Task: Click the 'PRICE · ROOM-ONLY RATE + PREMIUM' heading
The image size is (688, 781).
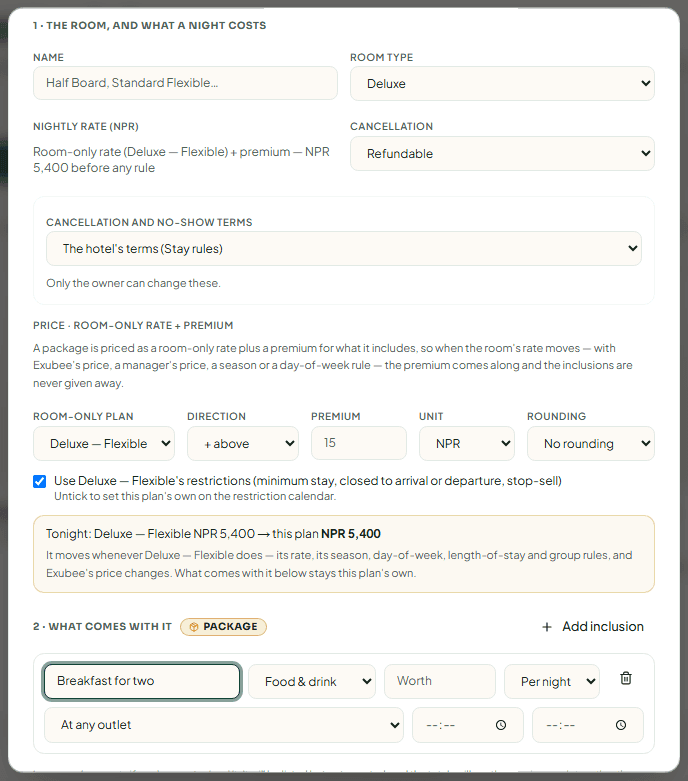Action: click(x=133, y=325)
